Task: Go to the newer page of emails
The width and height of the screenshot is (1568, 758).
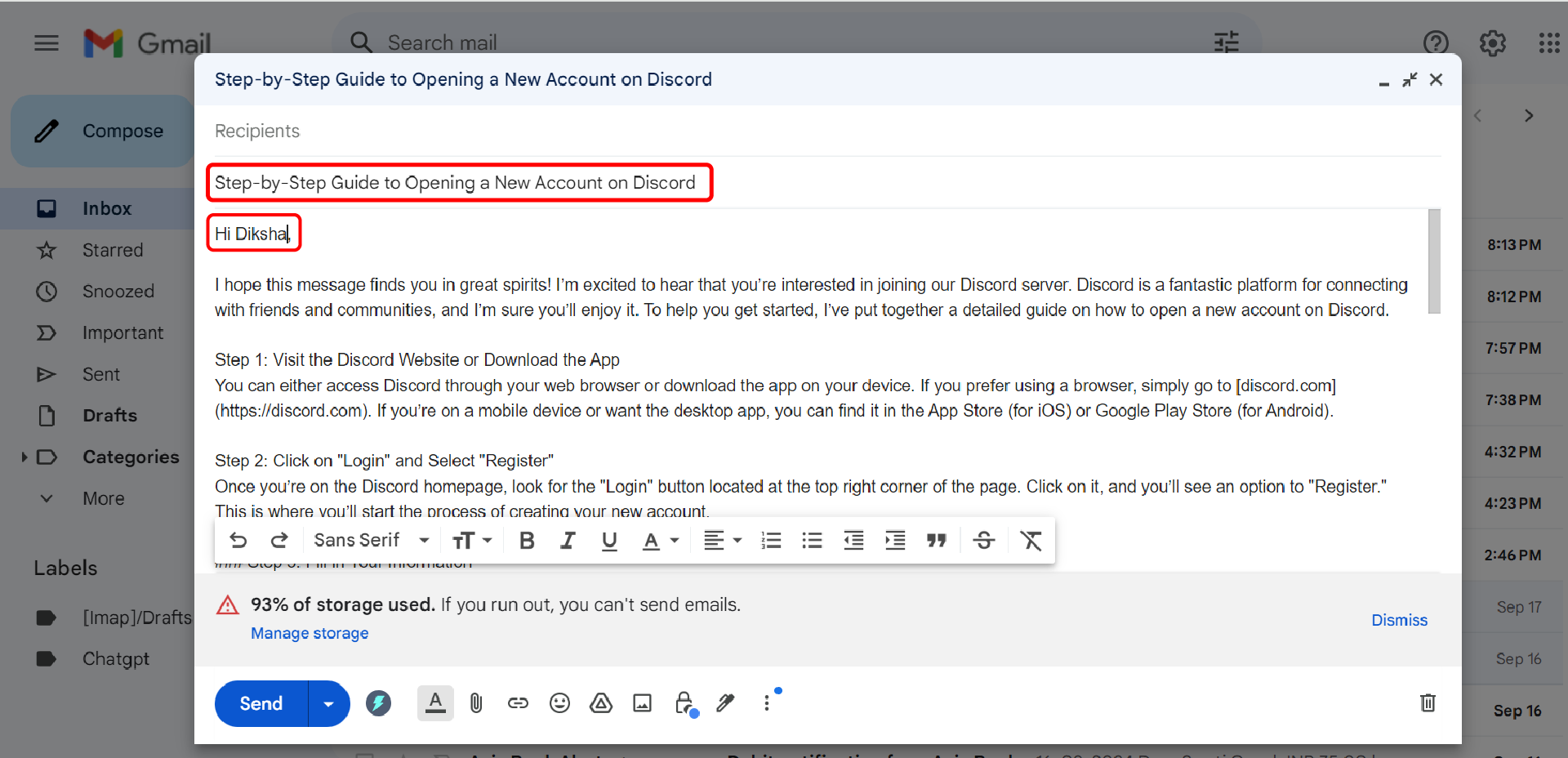Action: point(1477,116)
